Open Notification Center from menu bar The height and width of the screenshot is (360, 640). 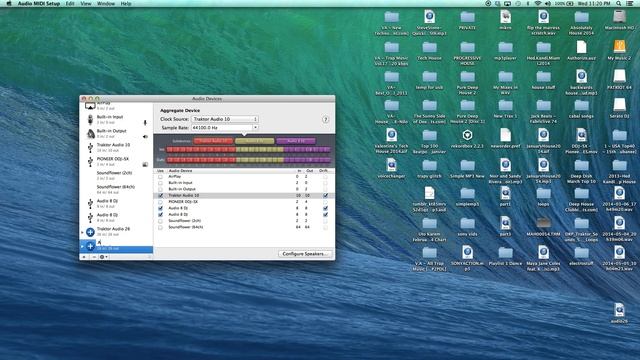click(x=630, y=3)
